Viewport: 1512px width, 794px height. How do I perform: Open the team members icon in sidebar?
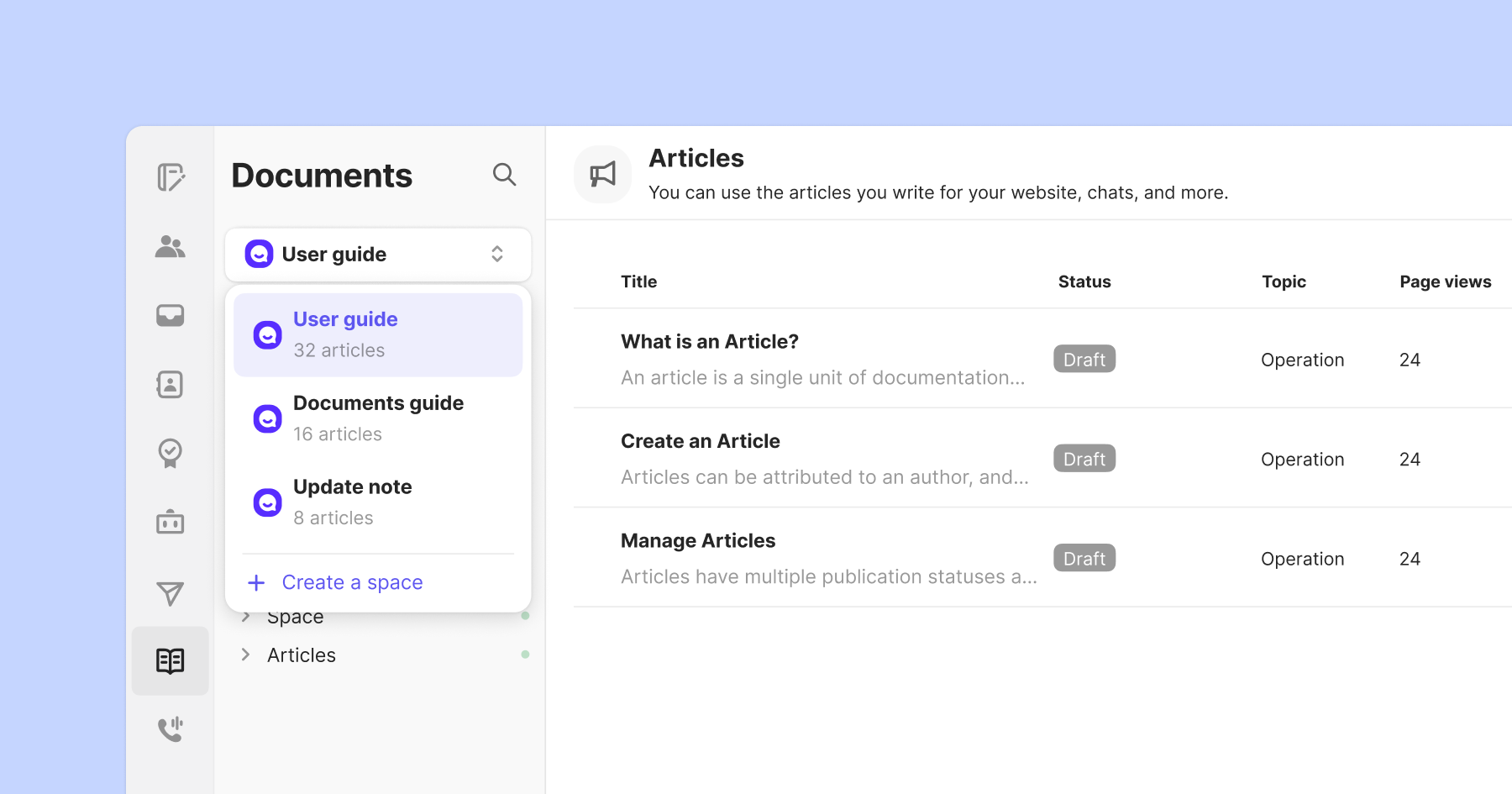point(171,246)
